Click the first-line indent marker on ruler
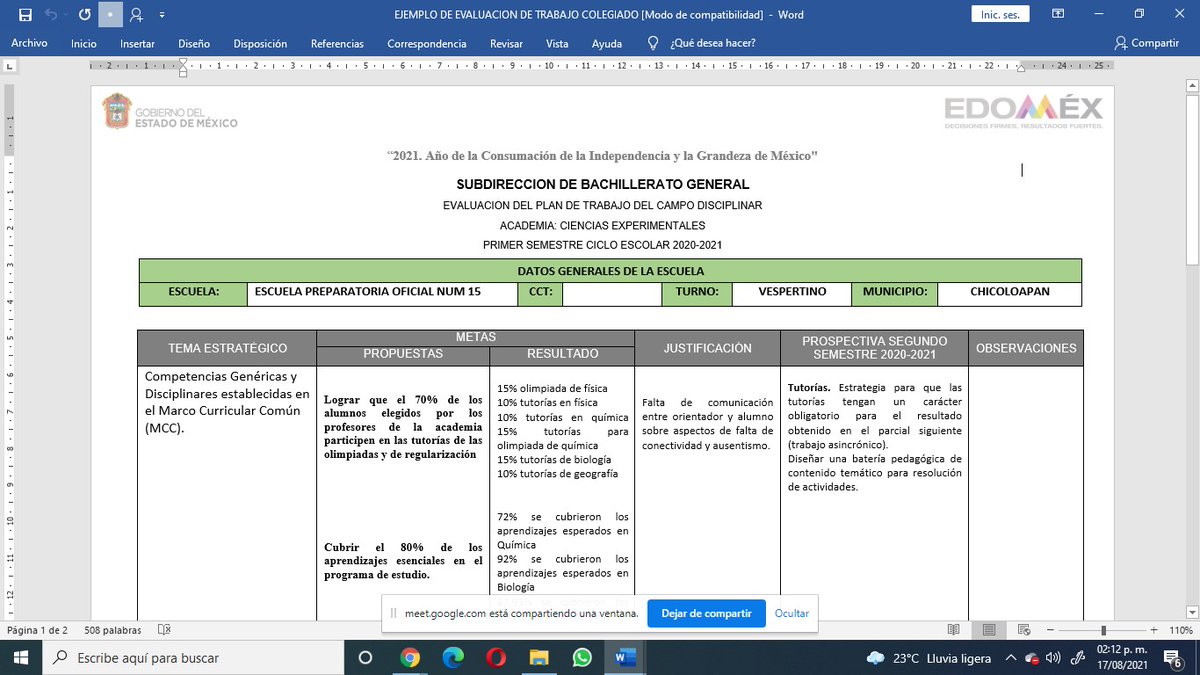Image resolution: width=1200 pixels, height=675 pixels. click(x=183, y=62)
